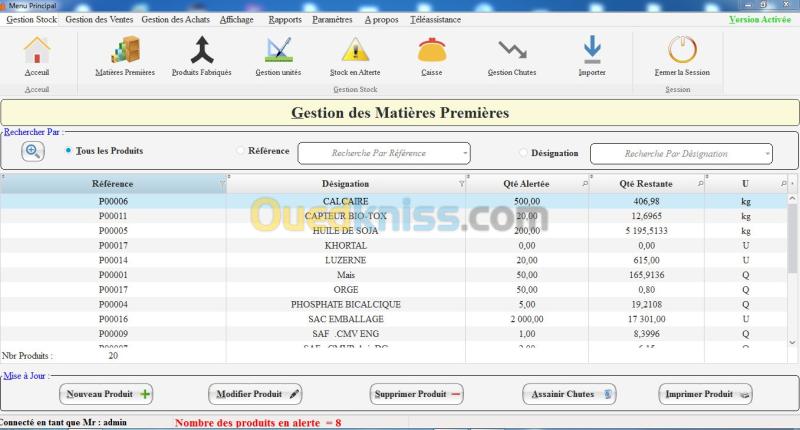The image size is (800, 430).
Task: Select the ORGE row
Action: click(x=394, y=290)
